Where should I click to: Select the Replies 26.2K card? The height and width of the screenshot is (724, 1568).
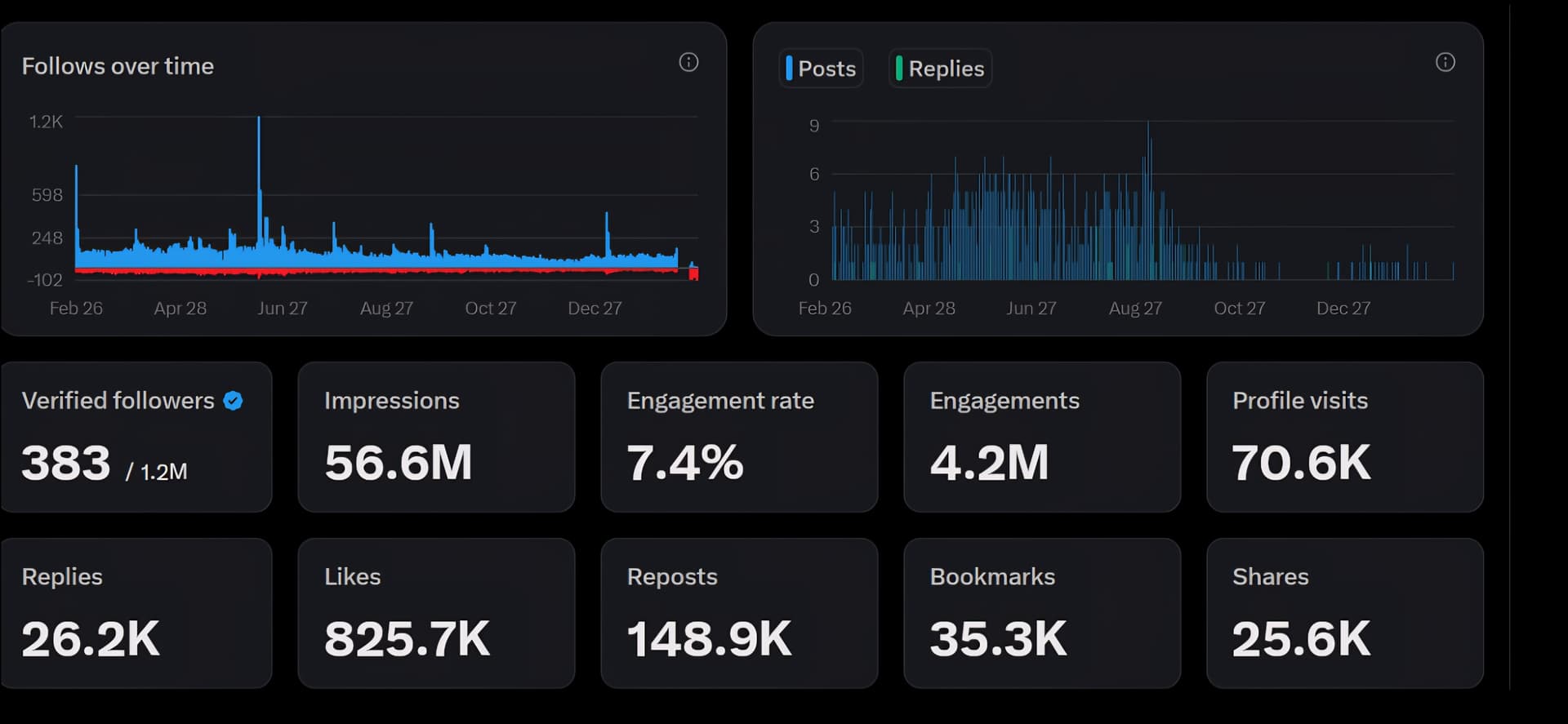click(x=136, y=613)
